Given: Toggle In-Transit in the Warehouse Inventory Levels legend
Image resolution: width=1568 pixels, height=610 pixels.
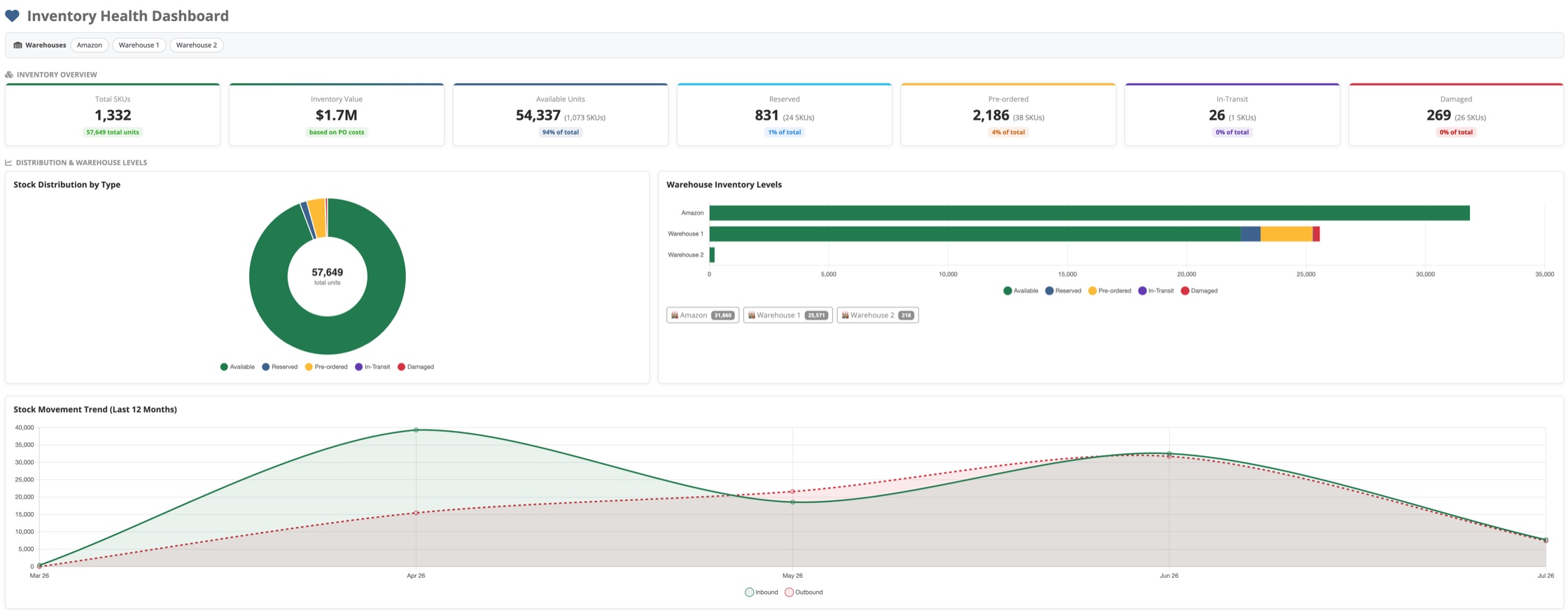Looking at the screenshot, I should 1156,291.
